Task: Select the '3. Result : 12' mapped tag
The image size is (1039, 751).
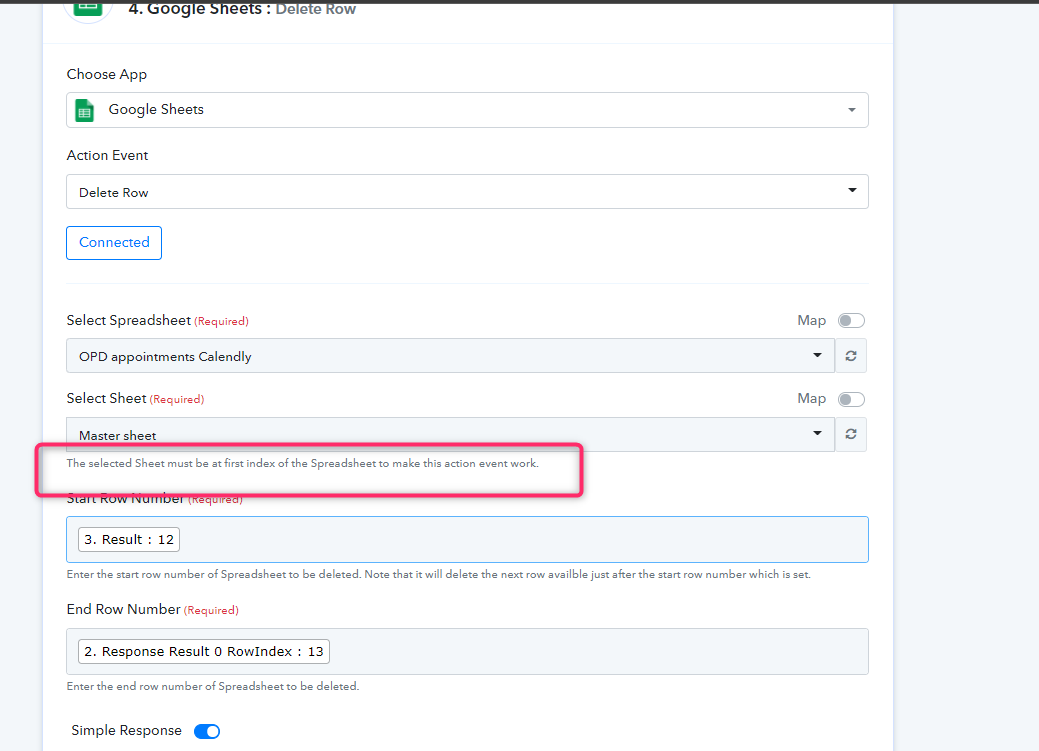Action: point(129,540)
